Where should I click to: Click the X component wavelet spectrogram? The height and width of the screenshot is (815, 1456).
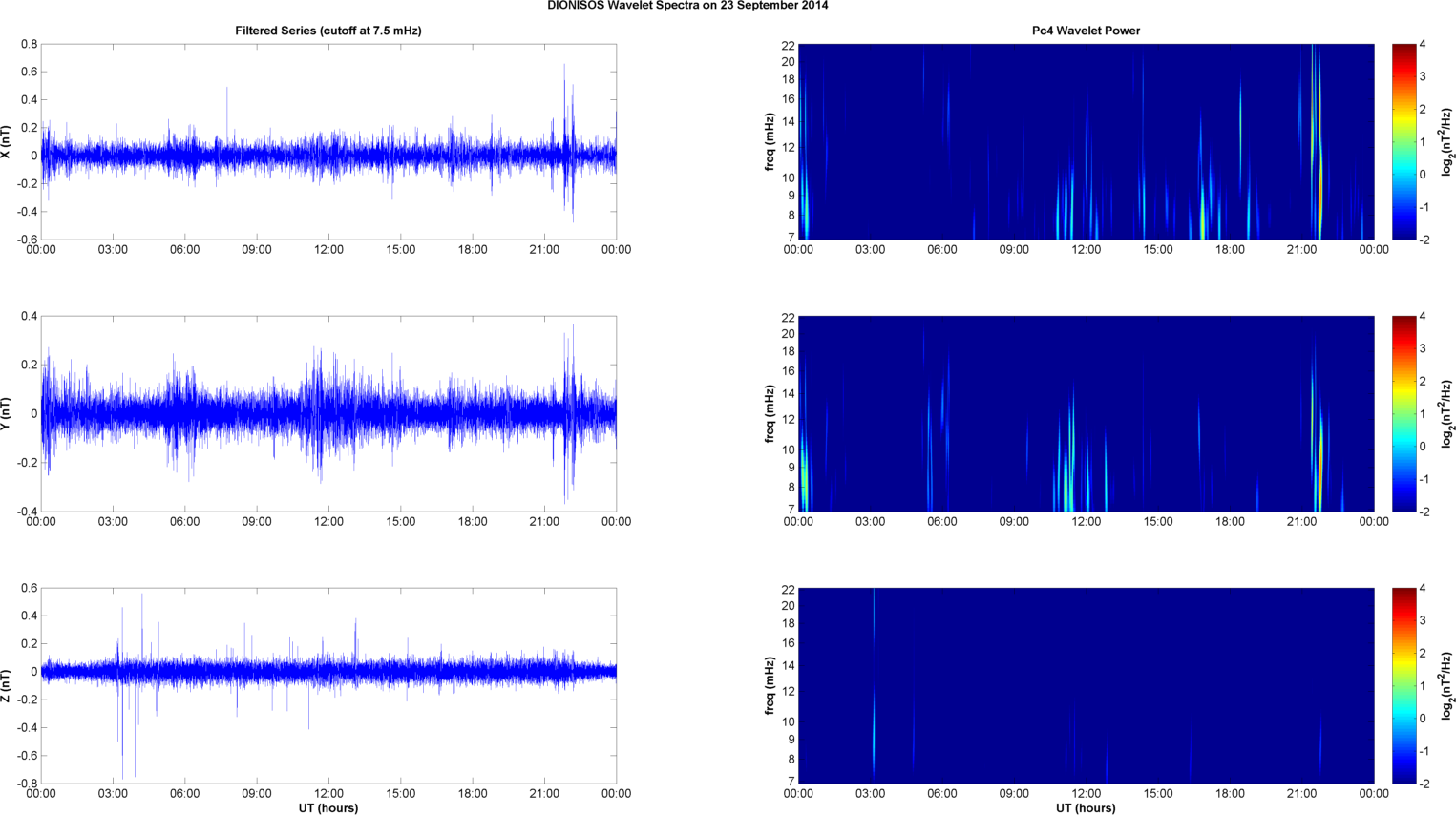[1086, 142]
